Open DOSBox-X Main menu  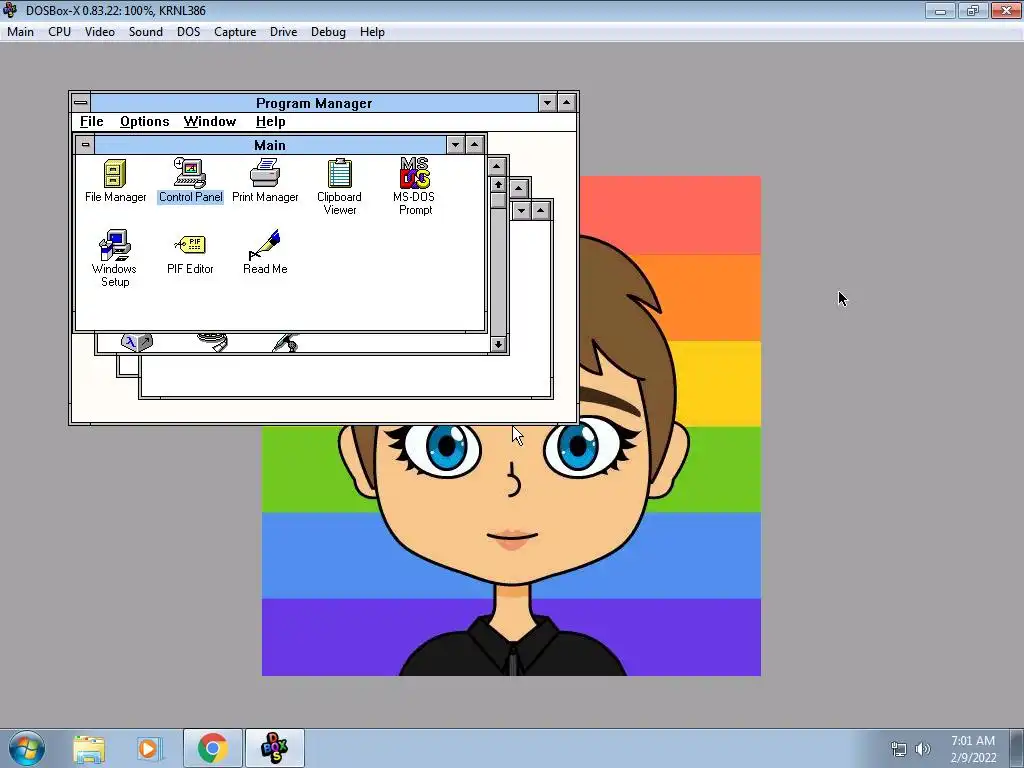point(20,32)
